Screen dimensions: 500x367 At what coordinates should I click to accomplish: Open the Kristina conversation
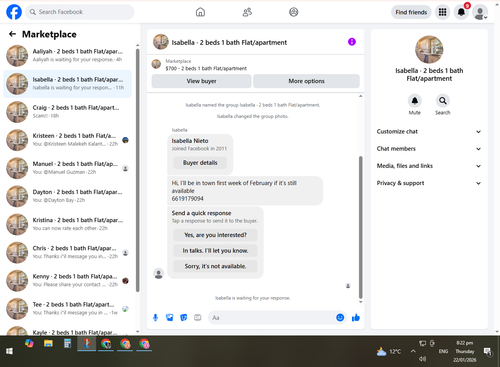[x=67, y=224]
